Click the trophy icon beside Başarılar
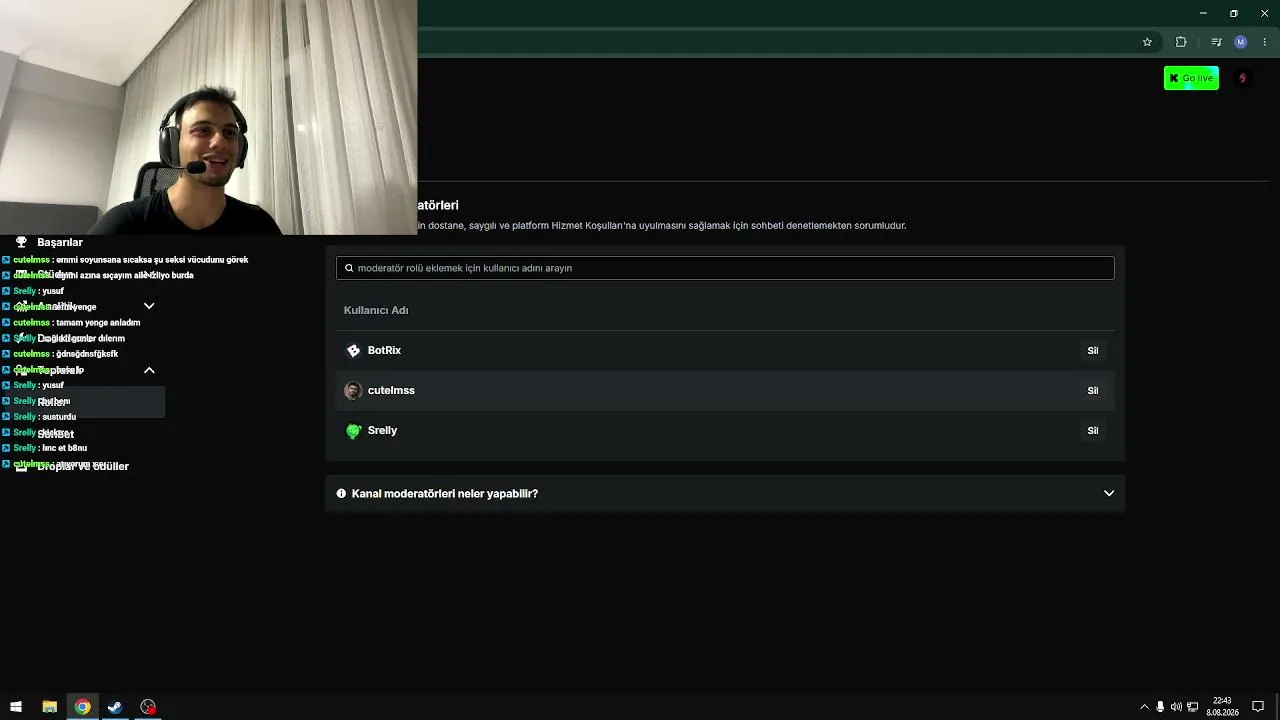Image resolution: width=1280 pixels, height=720 pixels. click(21, 242)
